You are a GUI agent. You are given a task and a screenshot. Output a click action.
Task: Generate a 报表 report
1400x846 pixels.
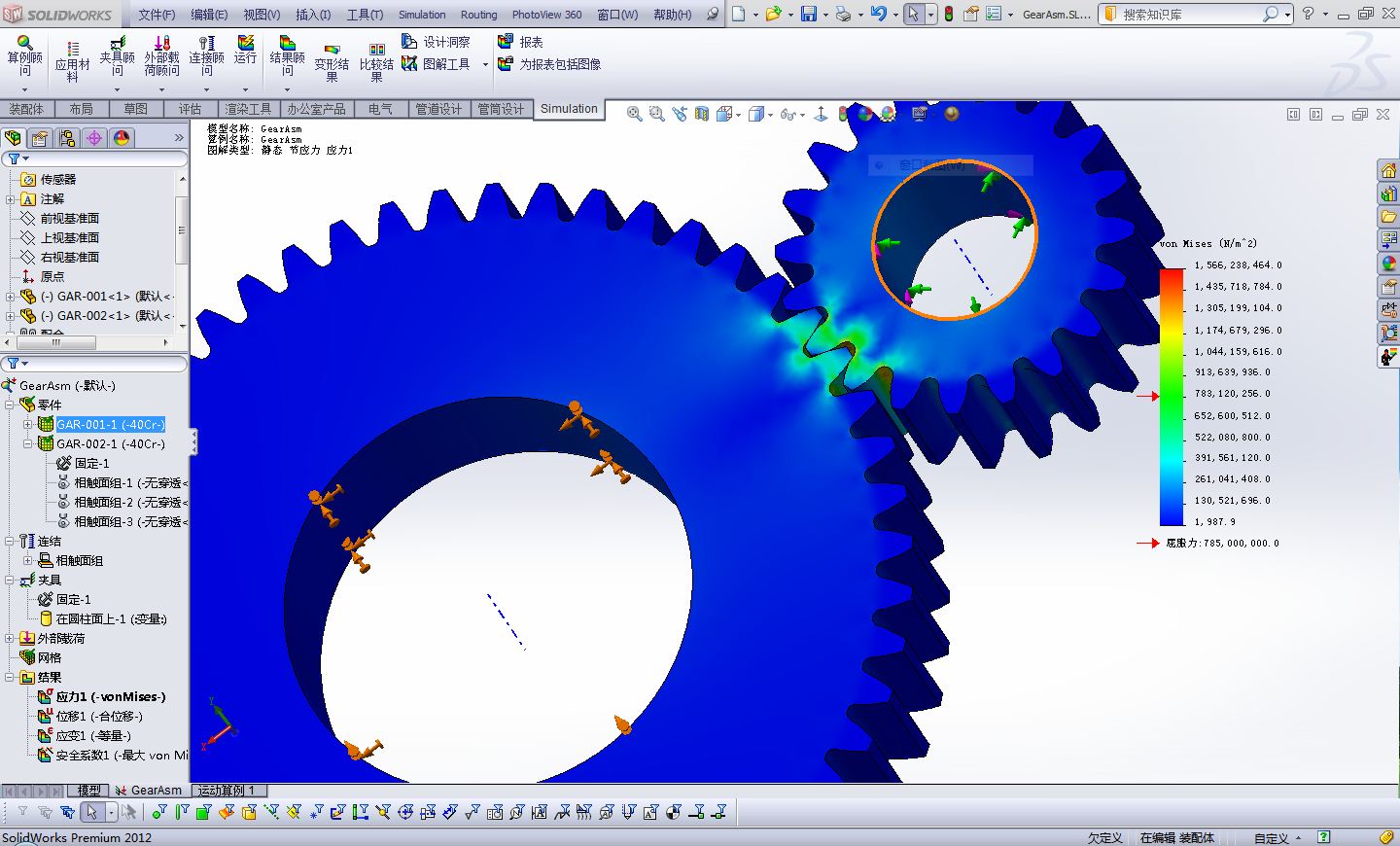(x=520, y=42)
